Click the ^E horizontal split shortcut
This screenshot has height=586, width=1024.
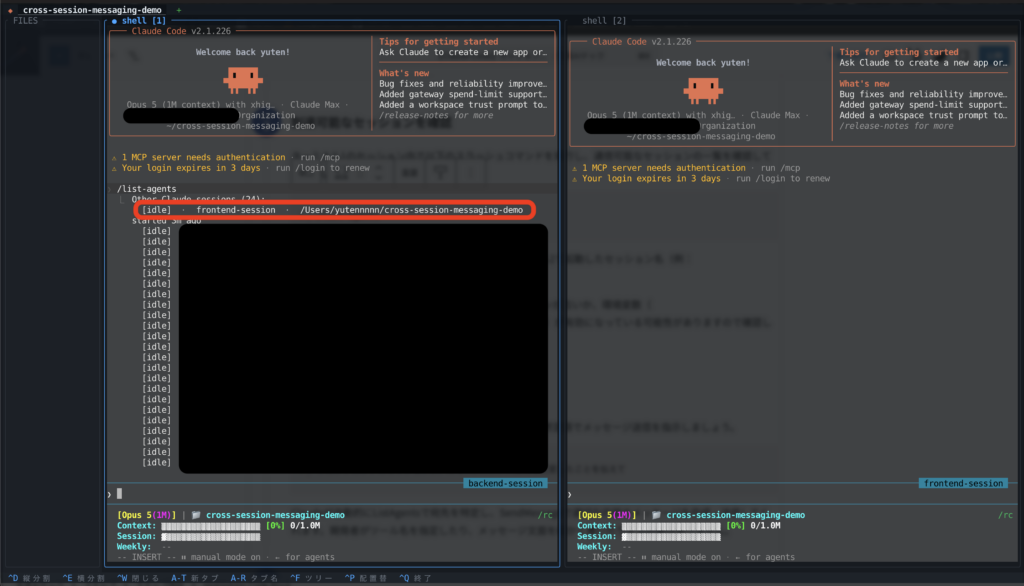[x=84, y=578]
